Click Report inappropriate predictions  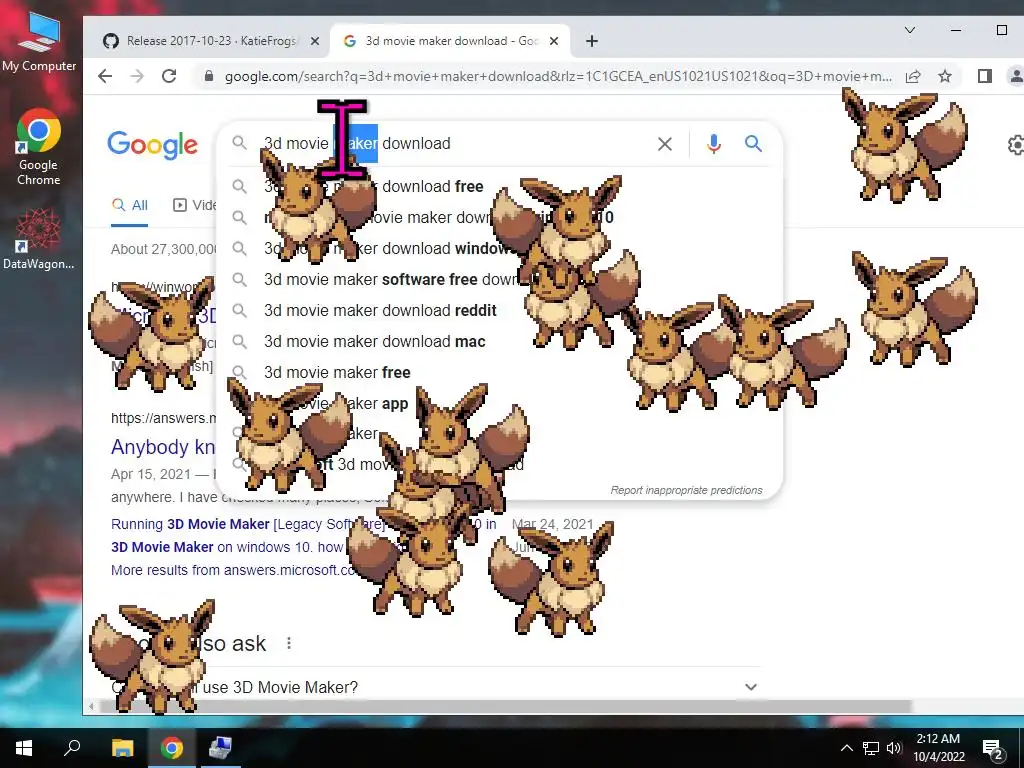point(686,490)
